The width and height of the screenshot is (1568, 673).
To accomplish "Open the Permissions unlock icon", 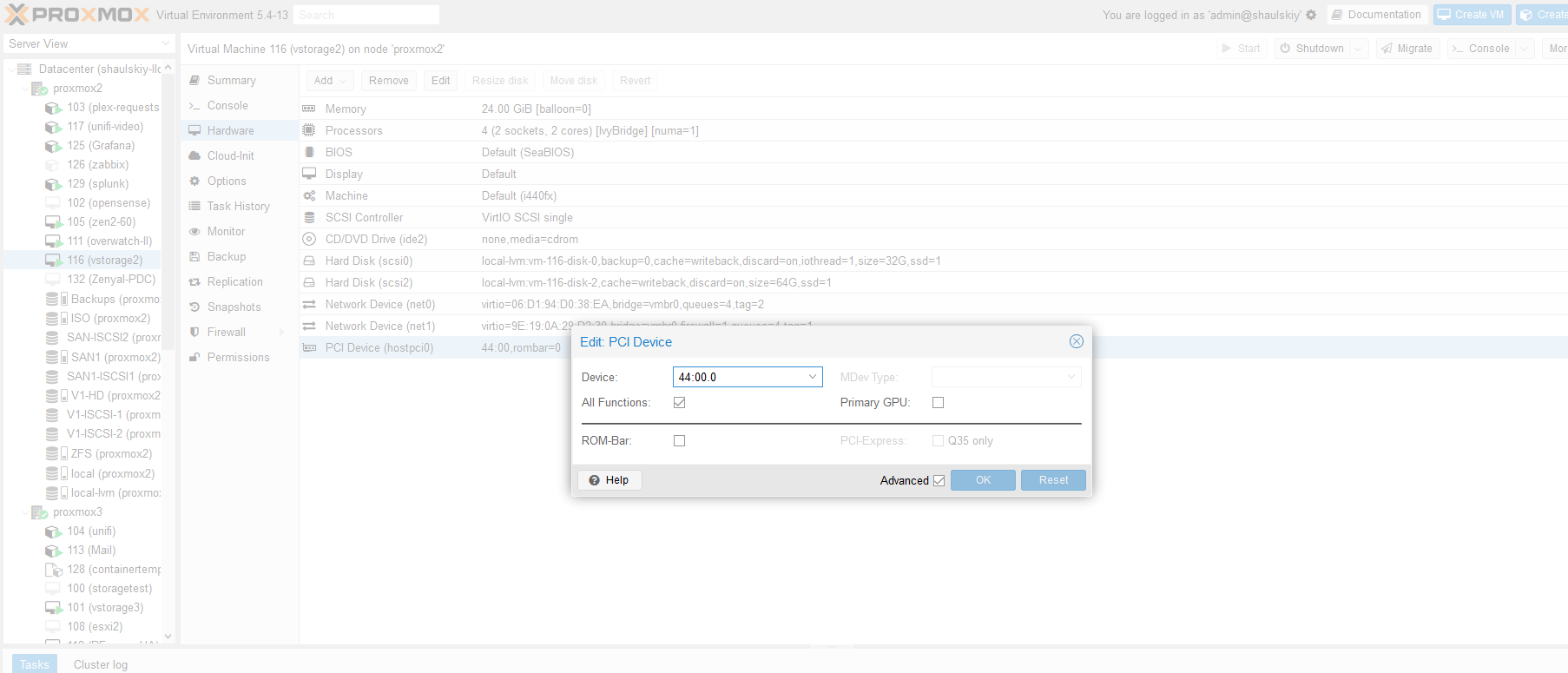I will click(194, 358).
